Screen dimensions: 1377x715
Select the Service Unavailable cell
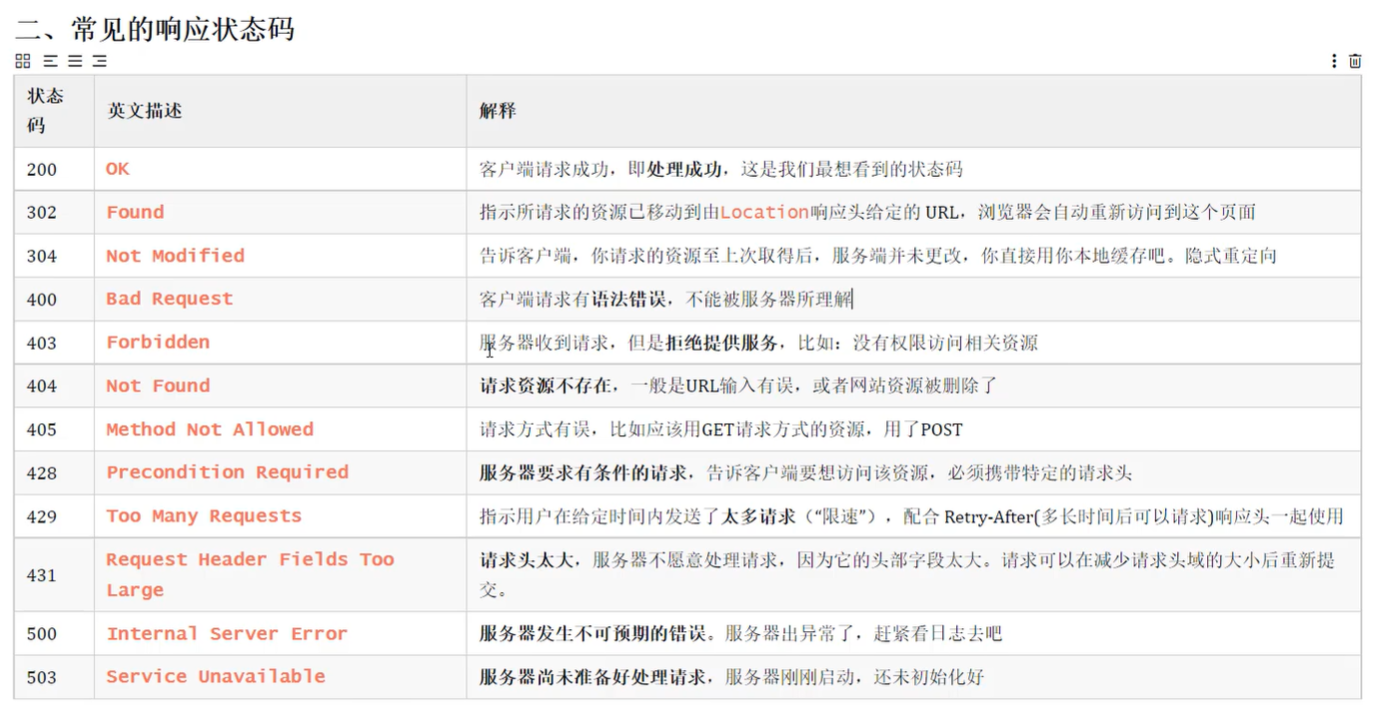click(x=216, y=677)
